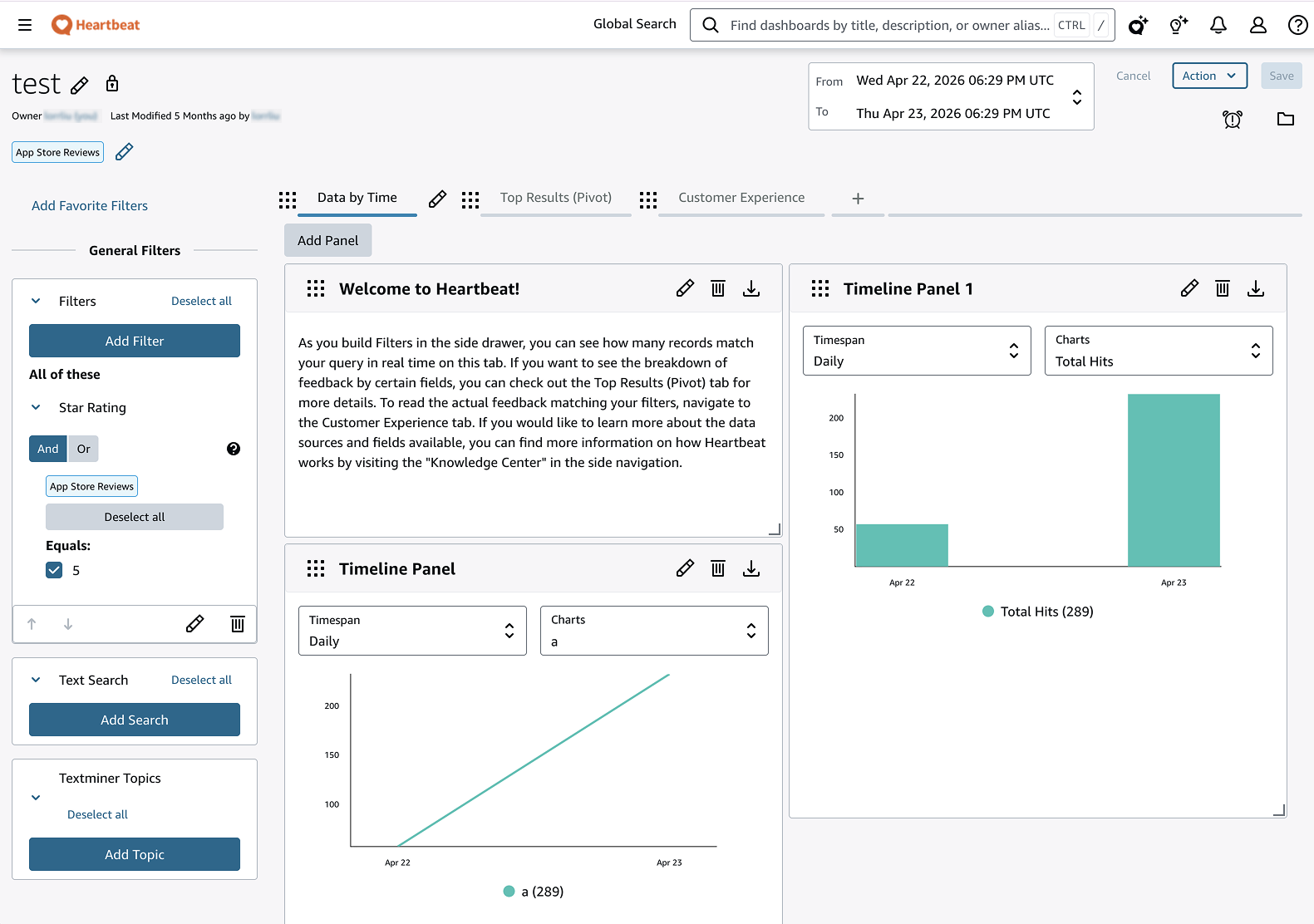Collapse the Textminer Topics section
The image size is (1314, 924).
coord(36,798)
